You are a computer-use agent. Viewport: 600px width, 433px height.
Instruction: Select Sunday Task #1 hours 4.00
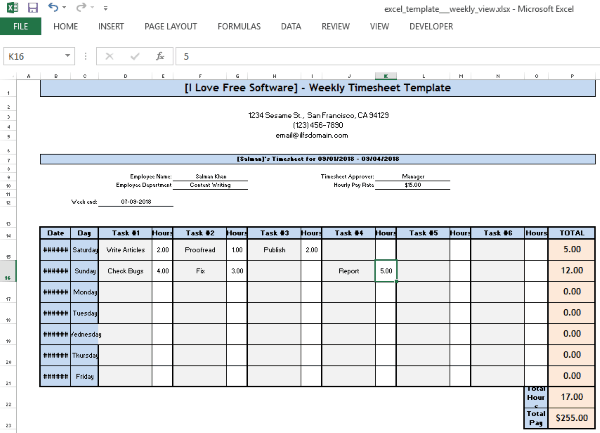pyautogui.click(x=163, y=271)
